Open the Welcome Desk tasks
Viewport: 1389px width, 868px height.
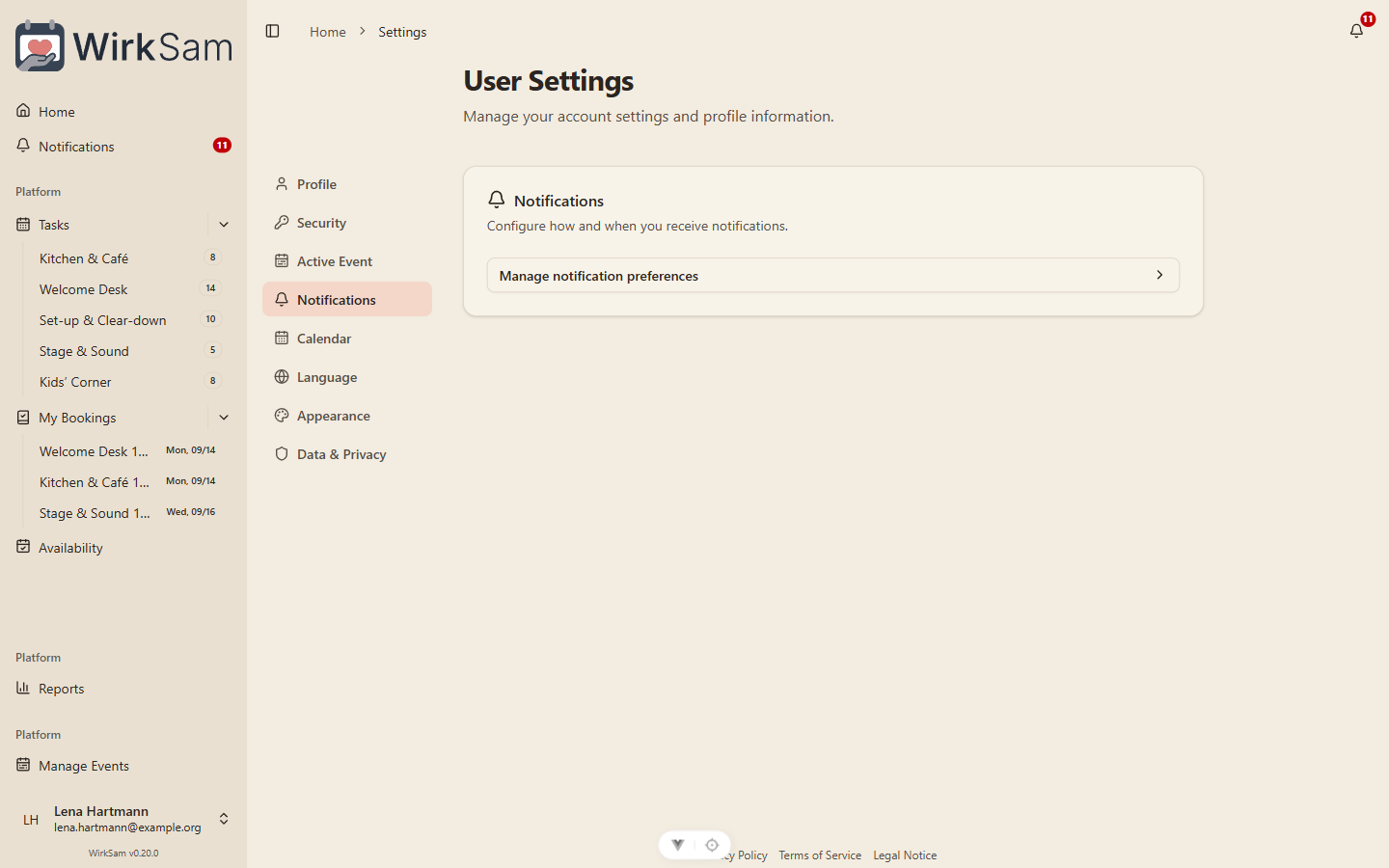(129, 288)
